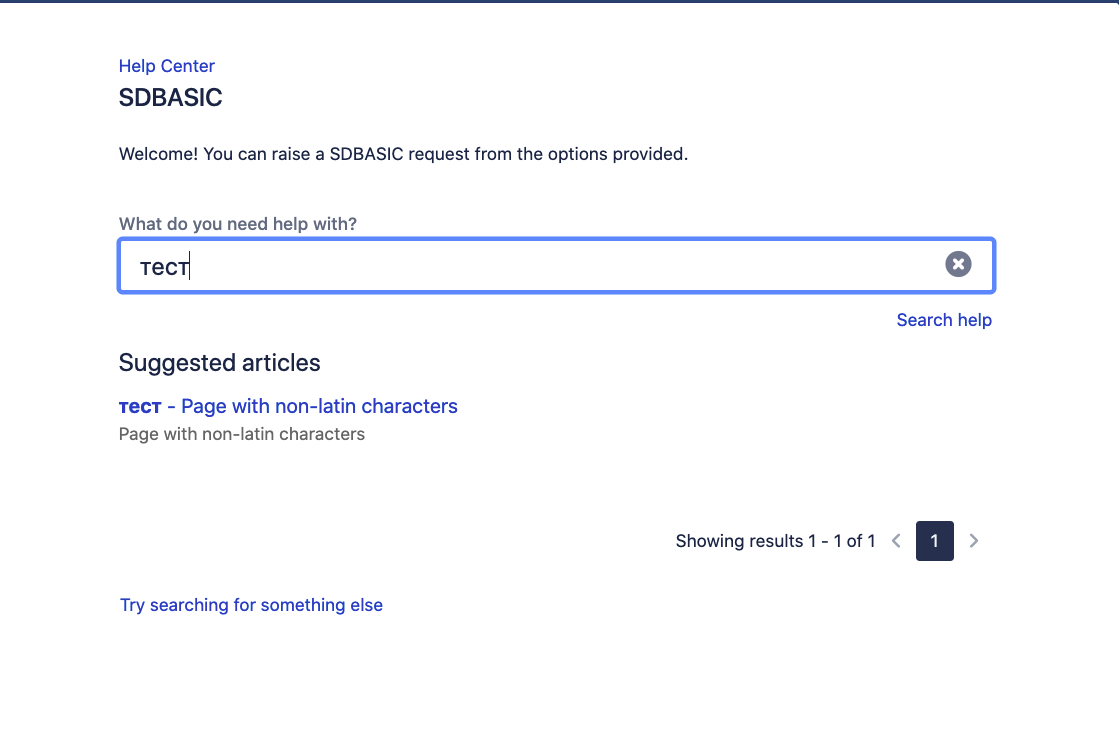Image resolution: width=1119 pixels, height=738 pixels.
Task: Click the SDBASIC heading
Action: pos(170,97)
